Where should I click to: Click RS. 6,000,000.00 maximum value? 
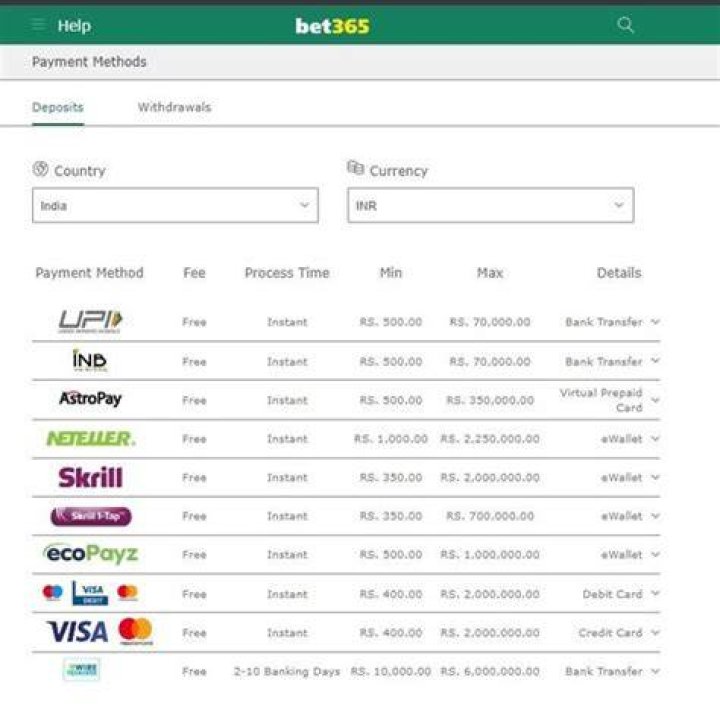pos(490,671)
